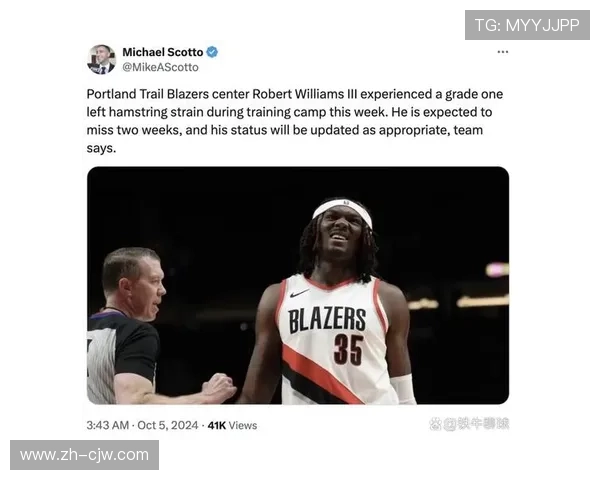
Task: Click the player's white headband
Action: [x=342, y=212]
